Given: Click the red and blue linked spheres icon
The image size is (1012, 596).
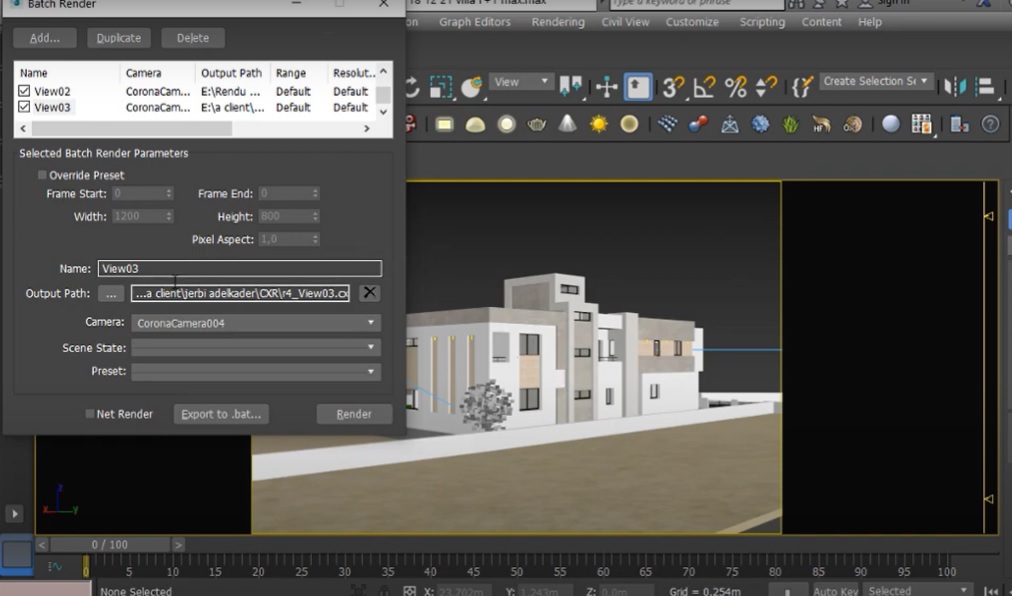Looking at the screenshot, I should point(698,123).
